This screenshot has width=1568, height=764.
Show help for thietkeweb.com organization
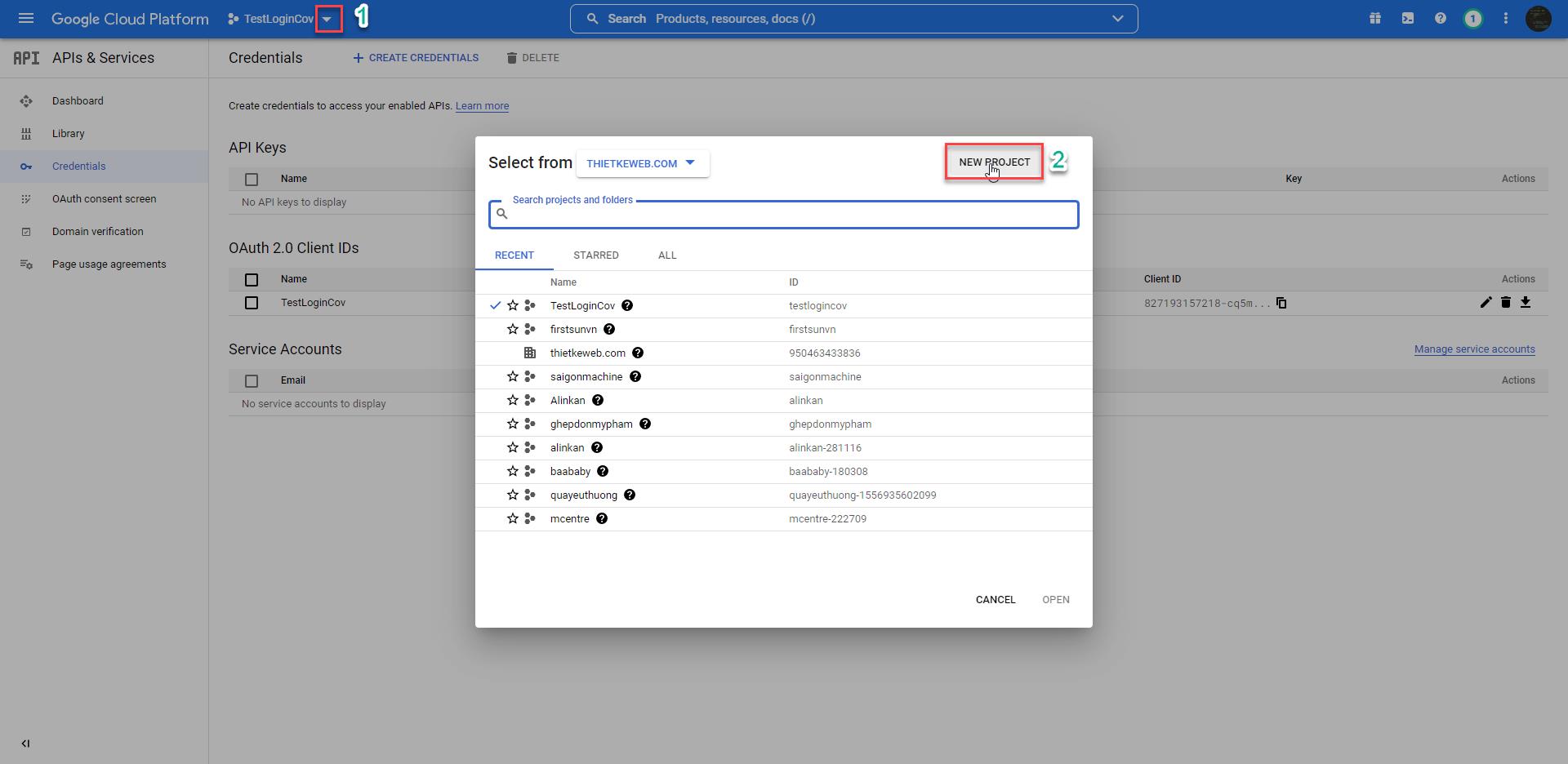tap(638, 353)
